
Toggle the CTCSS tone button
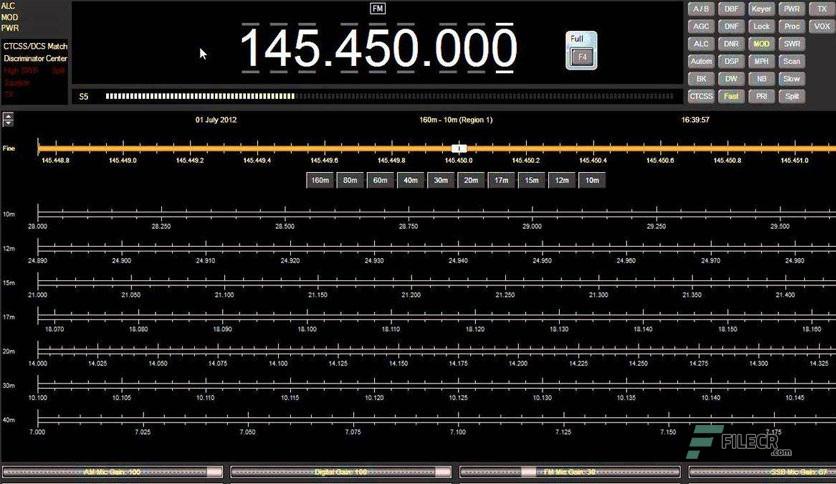pos(701,96)
